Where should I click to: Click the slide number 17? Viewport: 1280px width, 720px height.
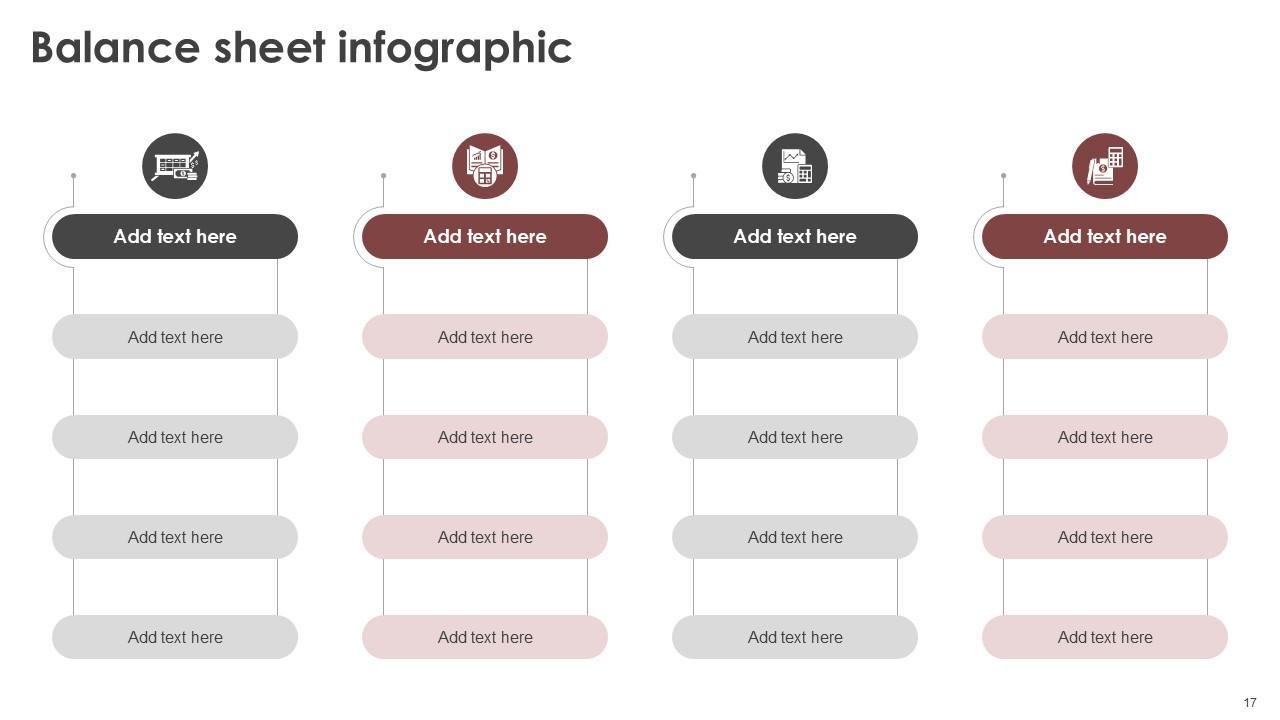coord(1250,703)
